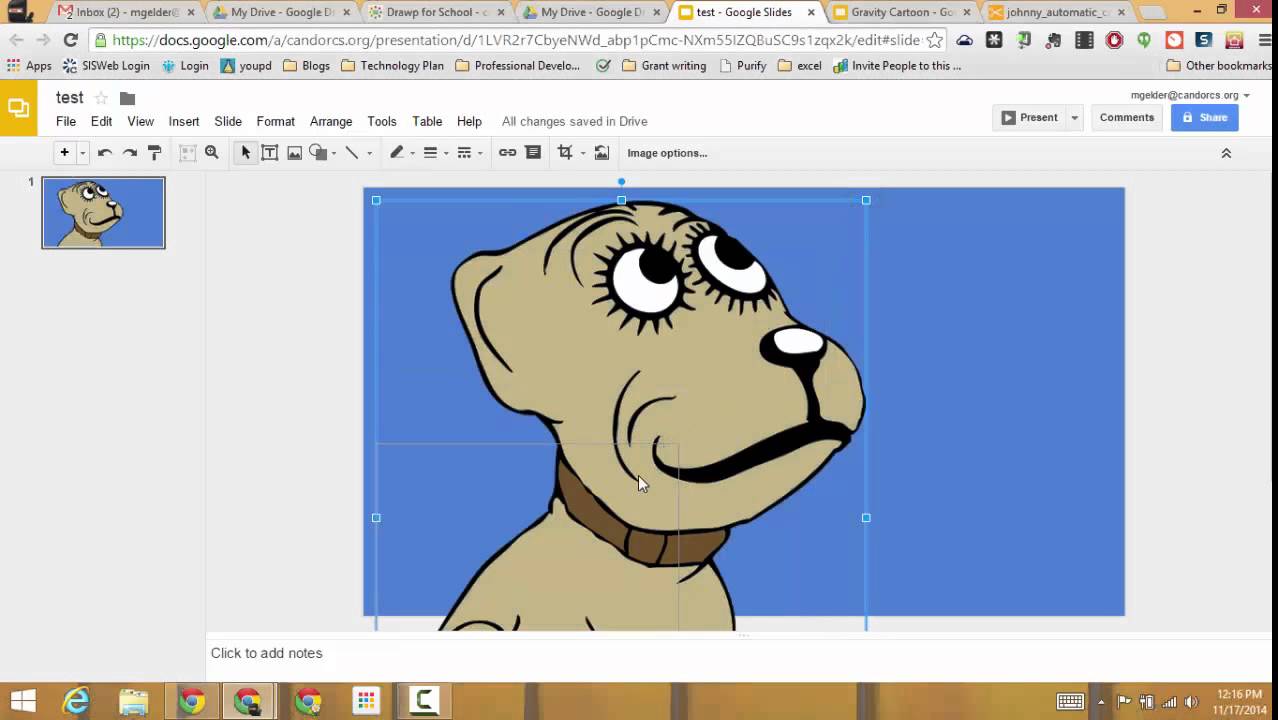Open the crop mask shape dropdown
The image size is (1278, 720).
582,154
